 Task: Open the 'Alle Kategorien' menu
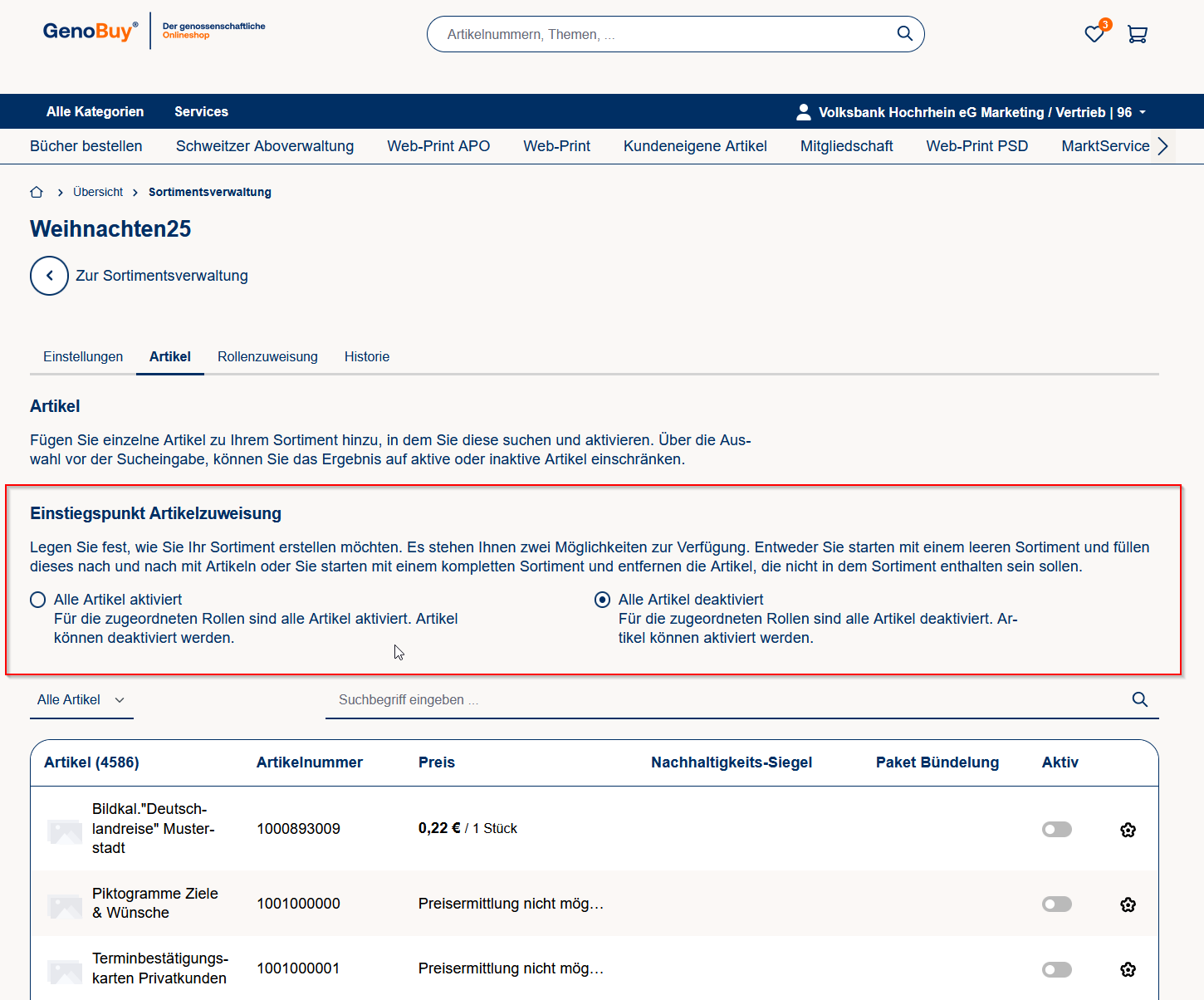pos(95,111)
